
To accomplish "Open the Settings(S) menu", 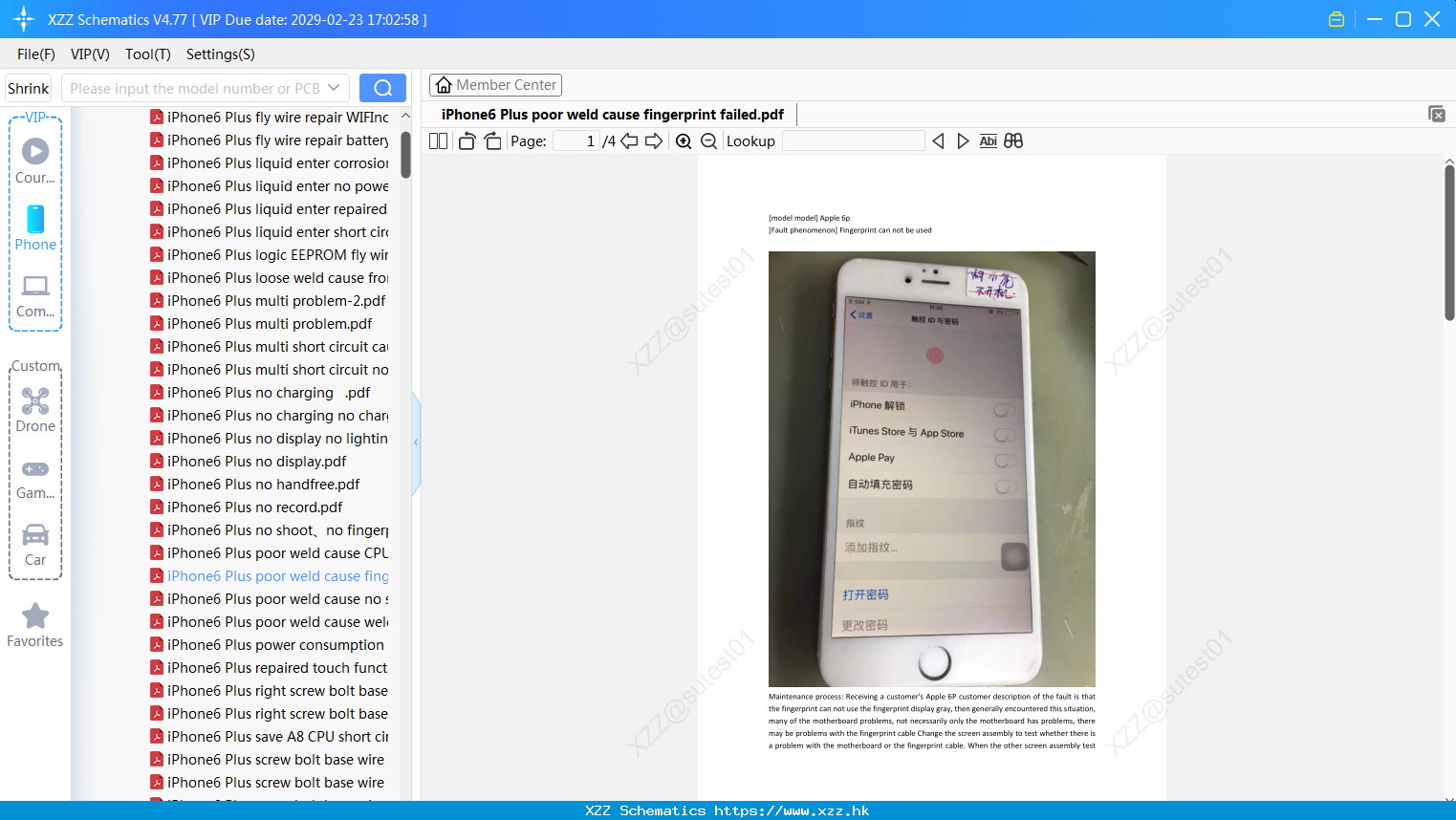I will coord(221,54).
